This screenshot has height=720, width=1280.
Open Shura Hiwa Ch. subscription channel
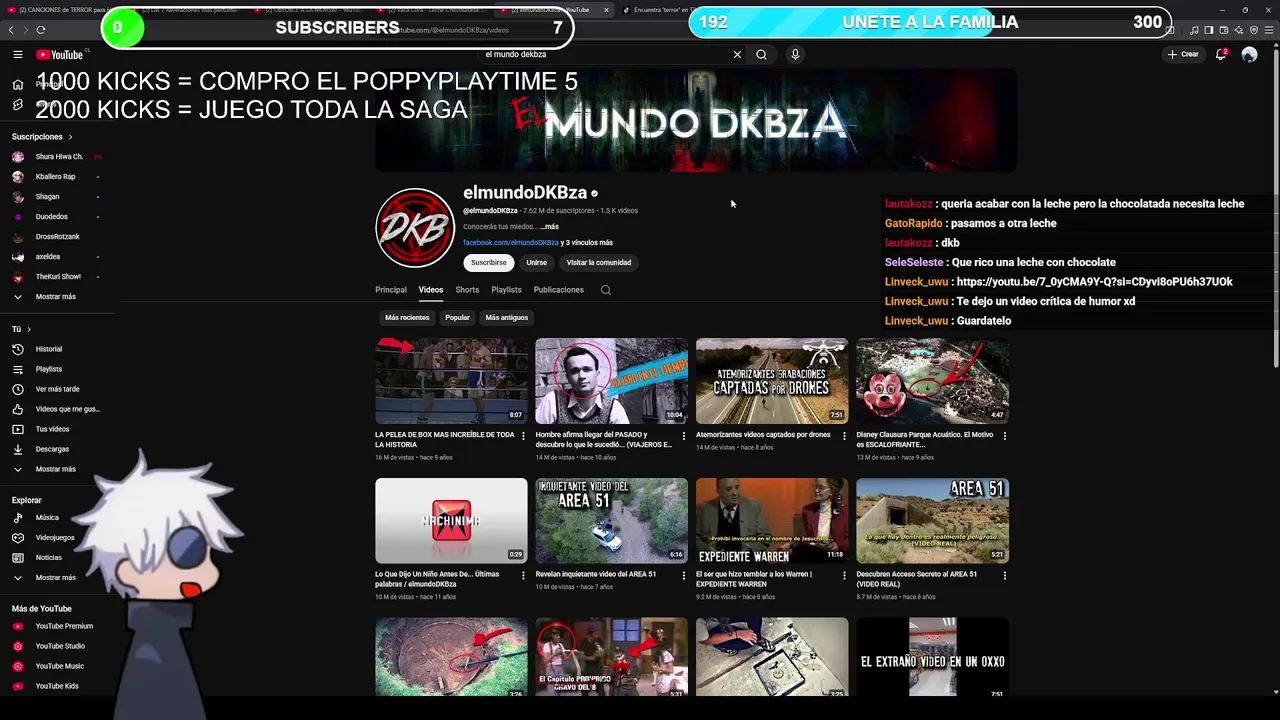click(x=58, y=157)
